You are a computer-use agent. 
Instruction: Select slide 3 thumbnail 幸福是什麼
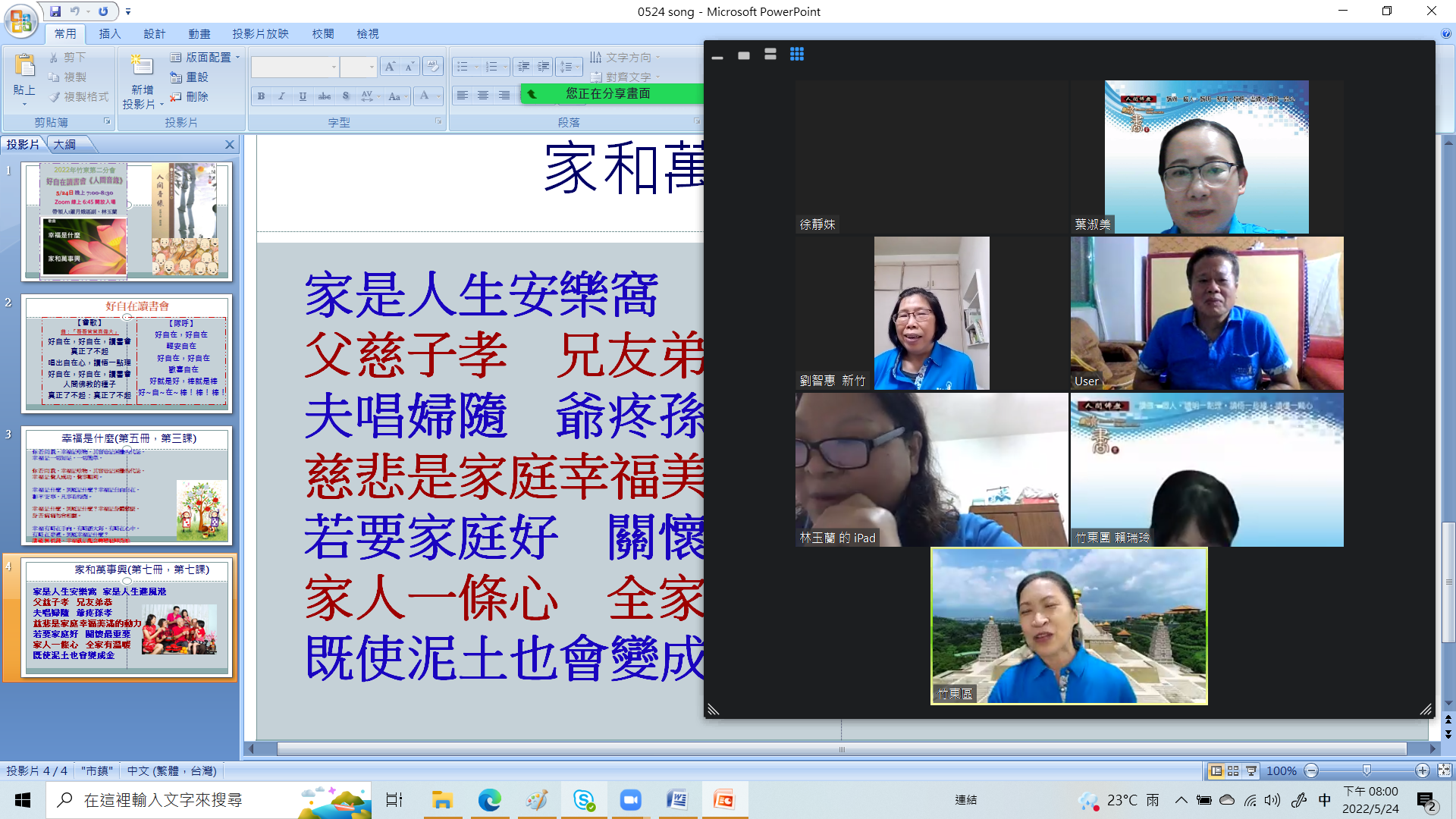pyautogui.click(x=127, y=486)
